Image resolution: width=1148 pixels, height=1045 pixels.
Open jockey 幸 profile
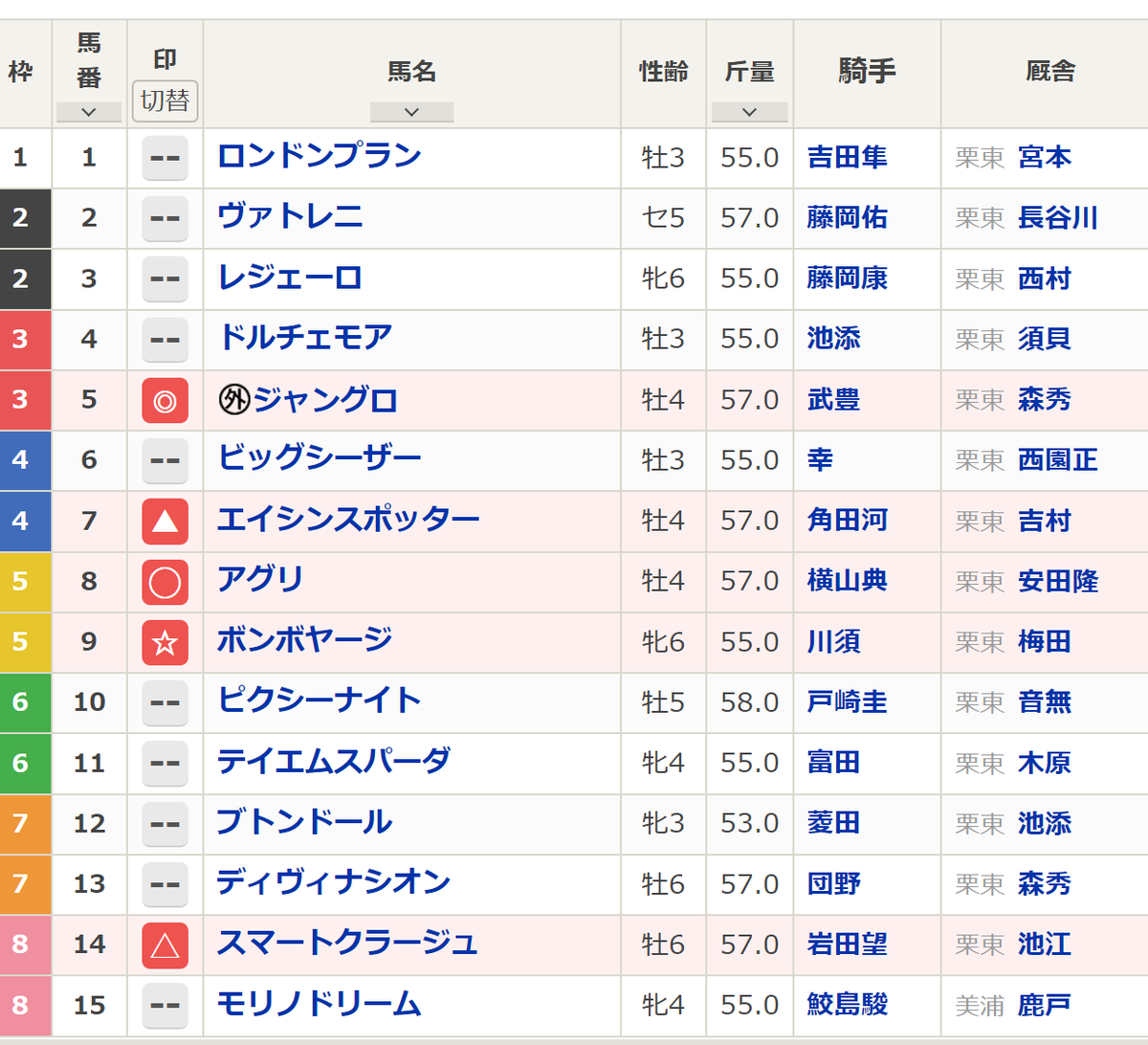821,460
